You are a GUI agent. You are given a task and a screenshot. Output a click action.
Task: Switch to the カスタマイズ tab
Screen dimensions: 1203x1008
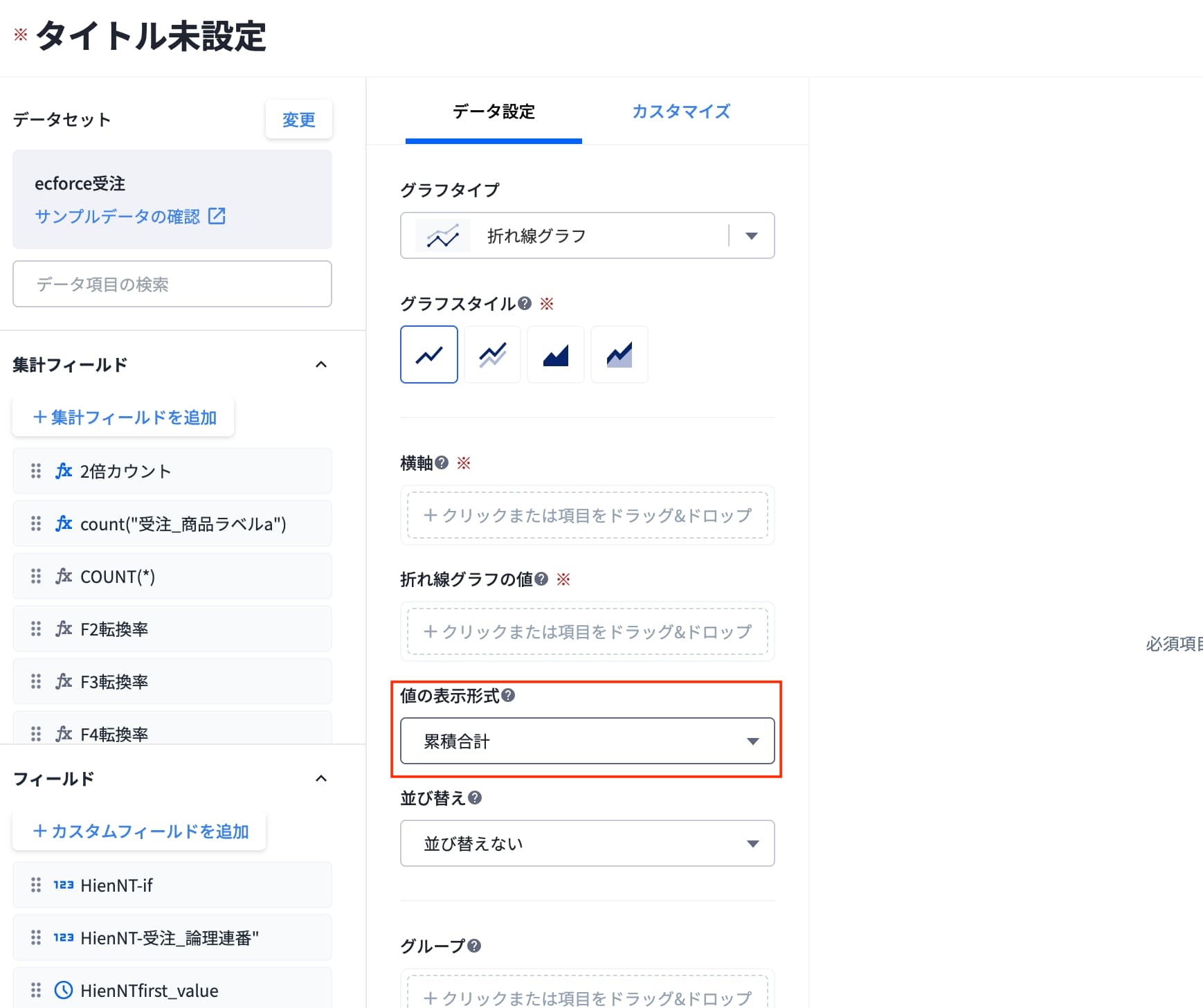[x=681, y=111]
